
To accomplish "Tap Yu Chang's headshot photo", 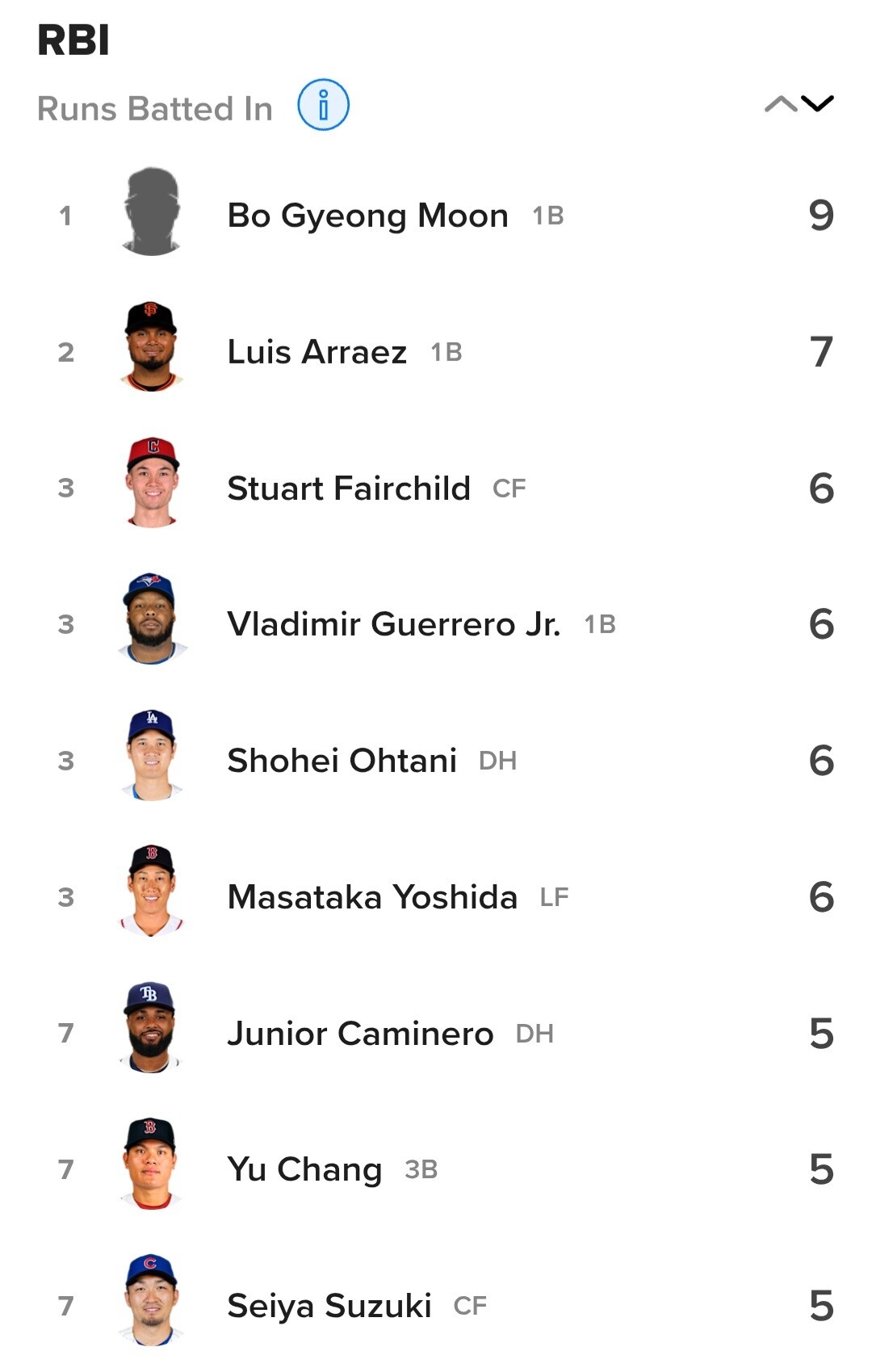I will pyautogui.click(x=152, y=1164).
